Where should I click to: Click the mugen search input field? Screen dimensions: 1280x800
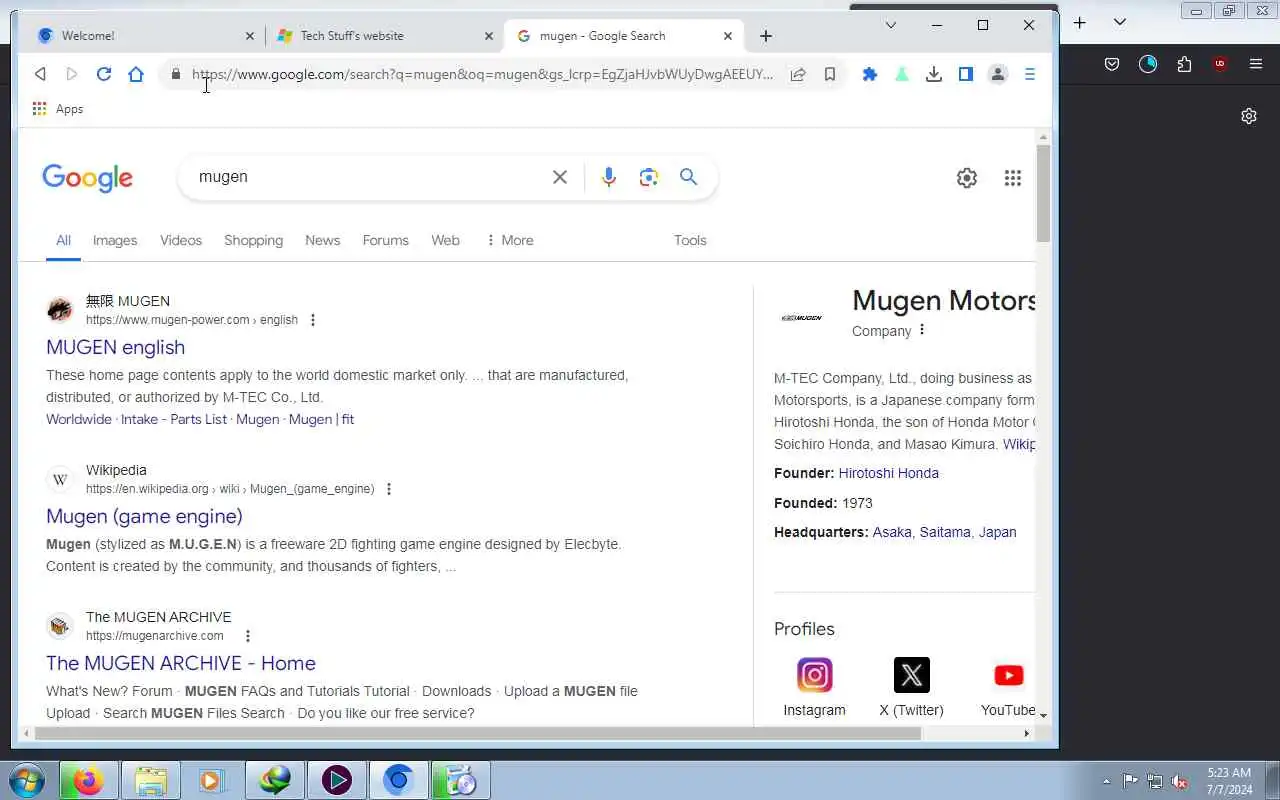(x=370, y=177)
